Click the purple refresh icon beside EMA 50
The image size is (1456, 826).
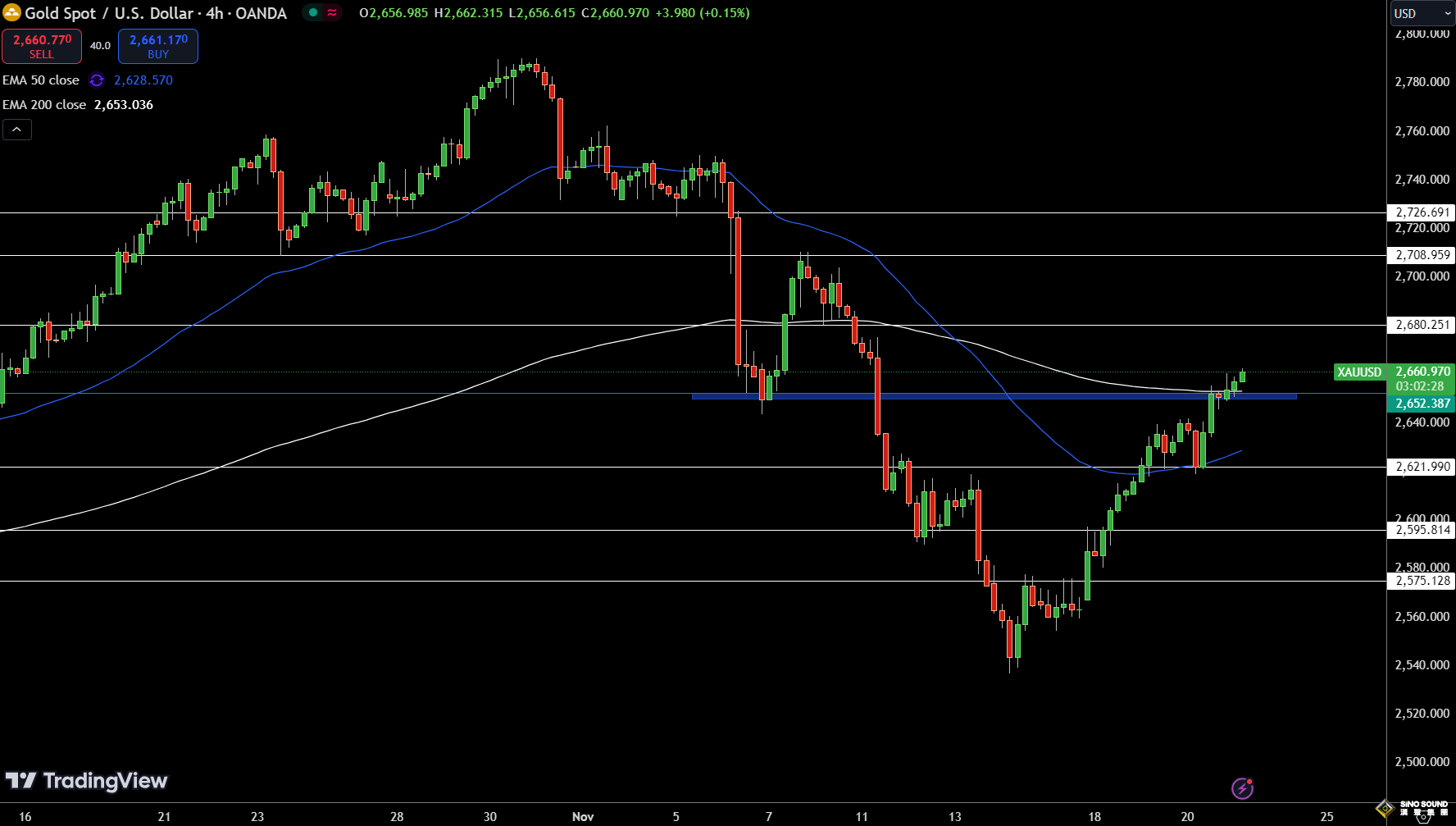point(97,80)
